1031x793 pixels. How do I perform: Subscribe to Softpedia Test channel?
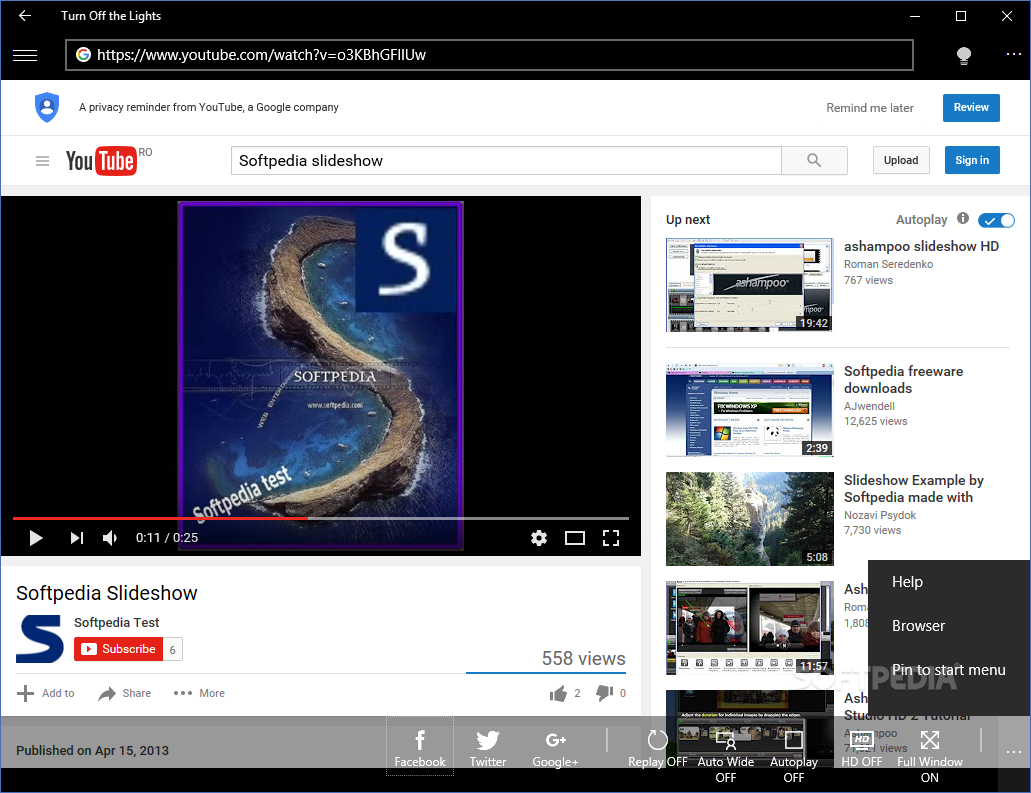[x=118, y=649]
